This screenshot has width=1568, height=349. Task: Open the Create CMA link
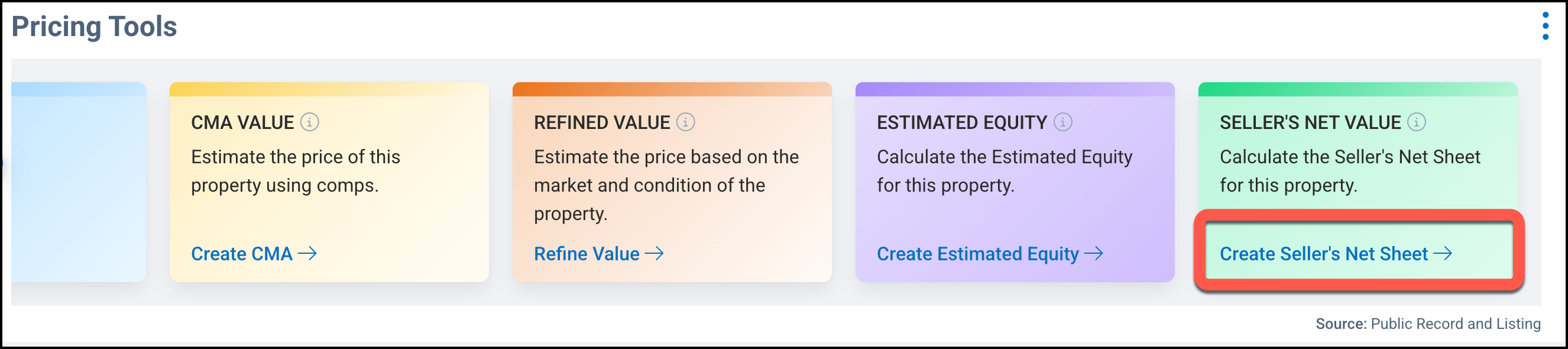242,254
